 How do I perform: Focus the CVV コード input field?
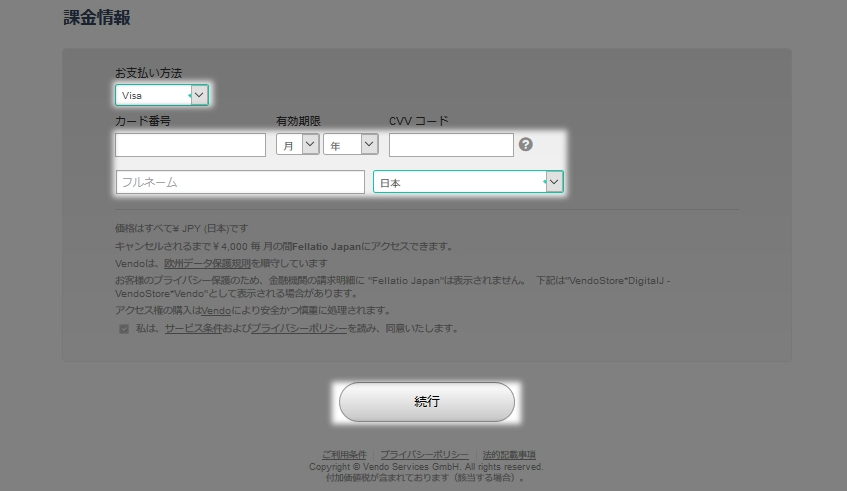coord(450,145)
